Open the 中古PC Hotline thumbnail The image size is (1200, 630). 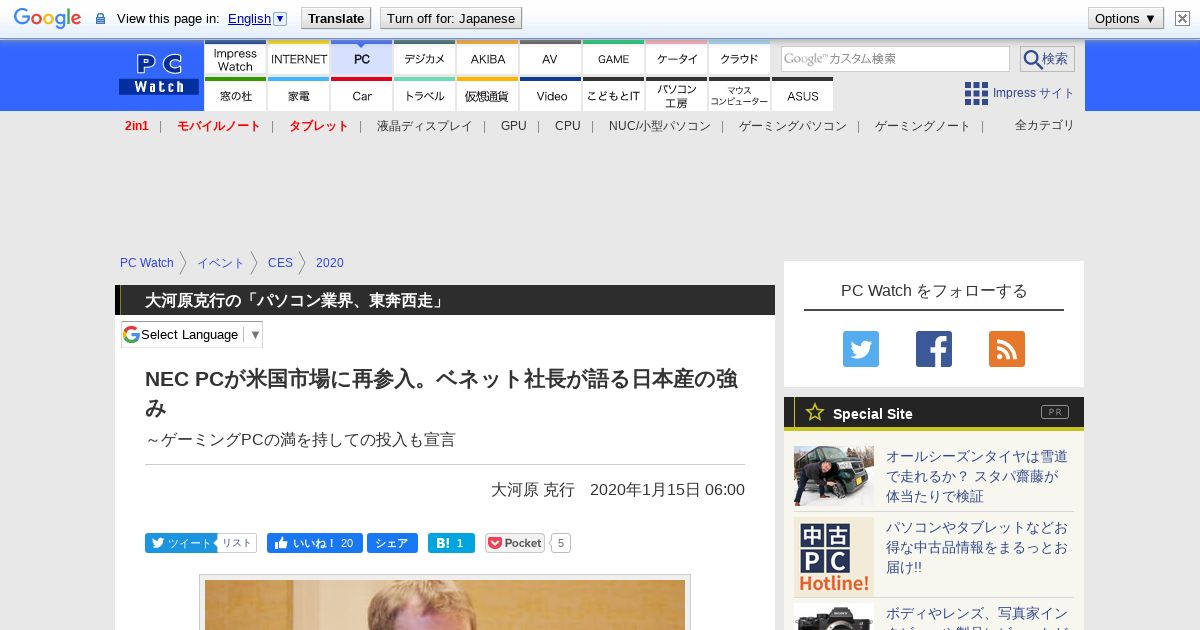click(834, 557)
